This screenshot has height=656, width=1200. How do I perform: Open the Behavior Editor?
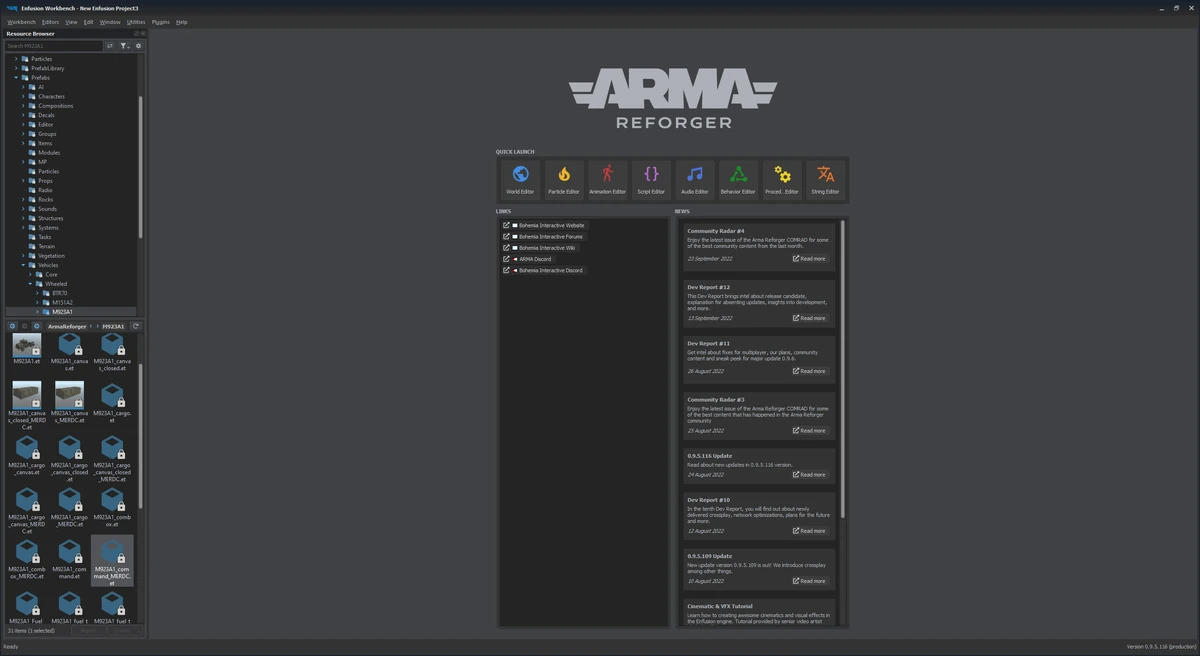(738, 178)
